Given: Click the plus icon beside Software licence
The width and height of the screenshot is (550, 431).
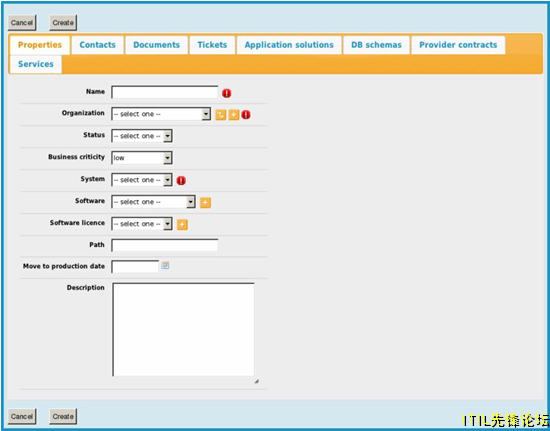Looking at the screenshot, I should click(x=182, y=224).
